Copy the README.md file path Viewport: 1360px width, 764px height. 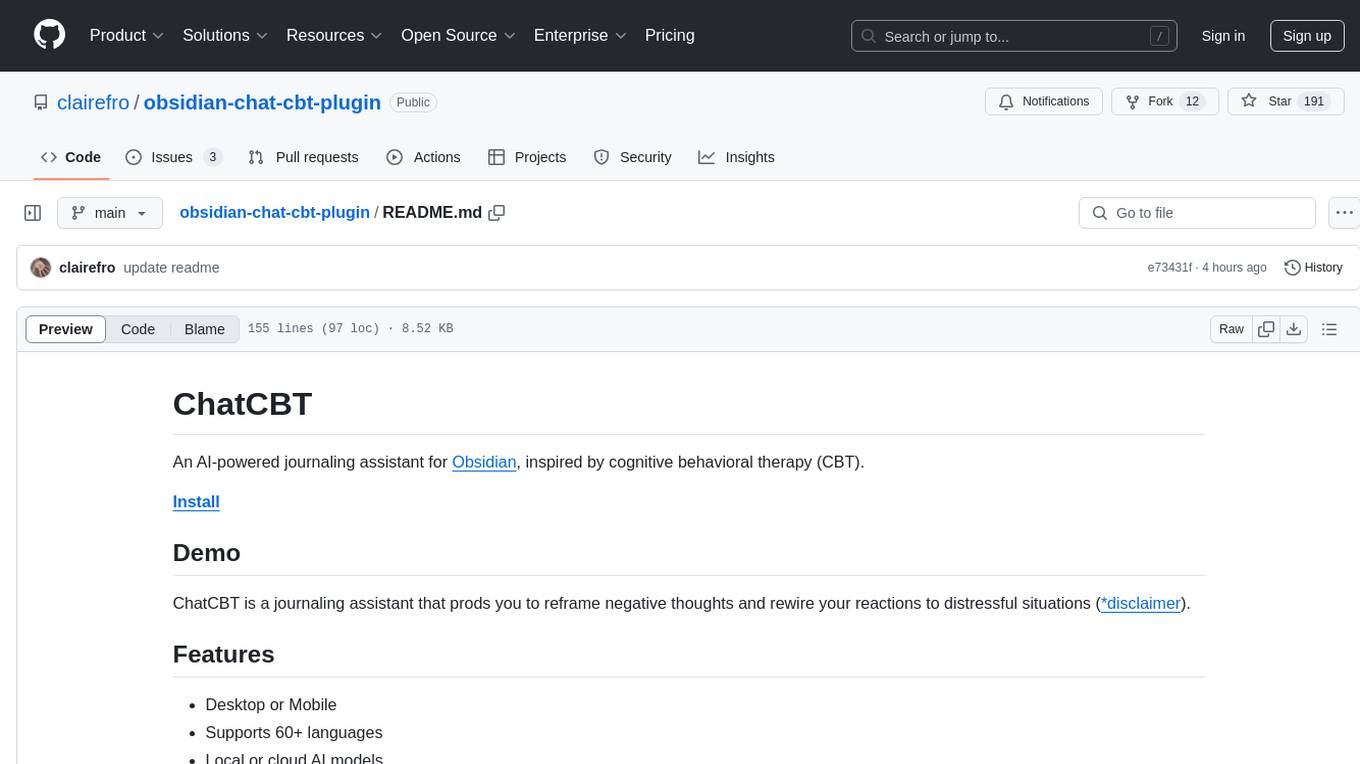(497, 213)
